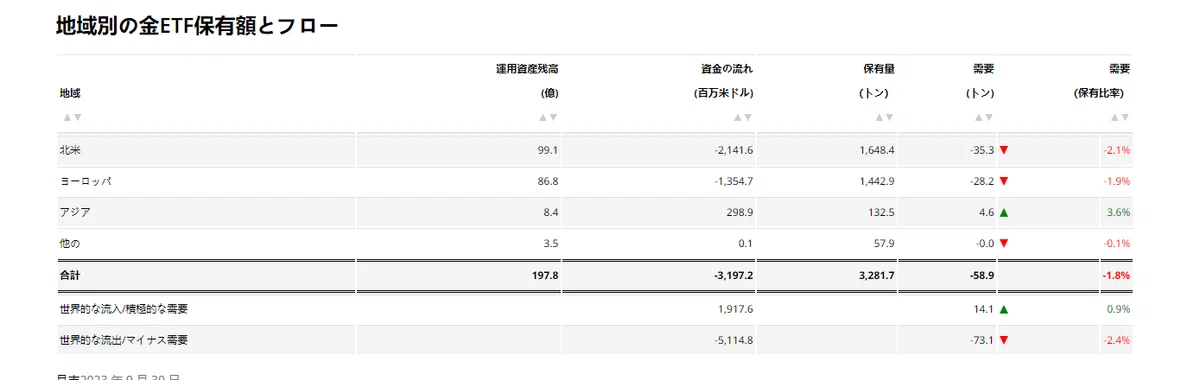Sort by 運用資産残高 column arrows
The width and height of the screenshot is (1200, 380).
point(548,117)
